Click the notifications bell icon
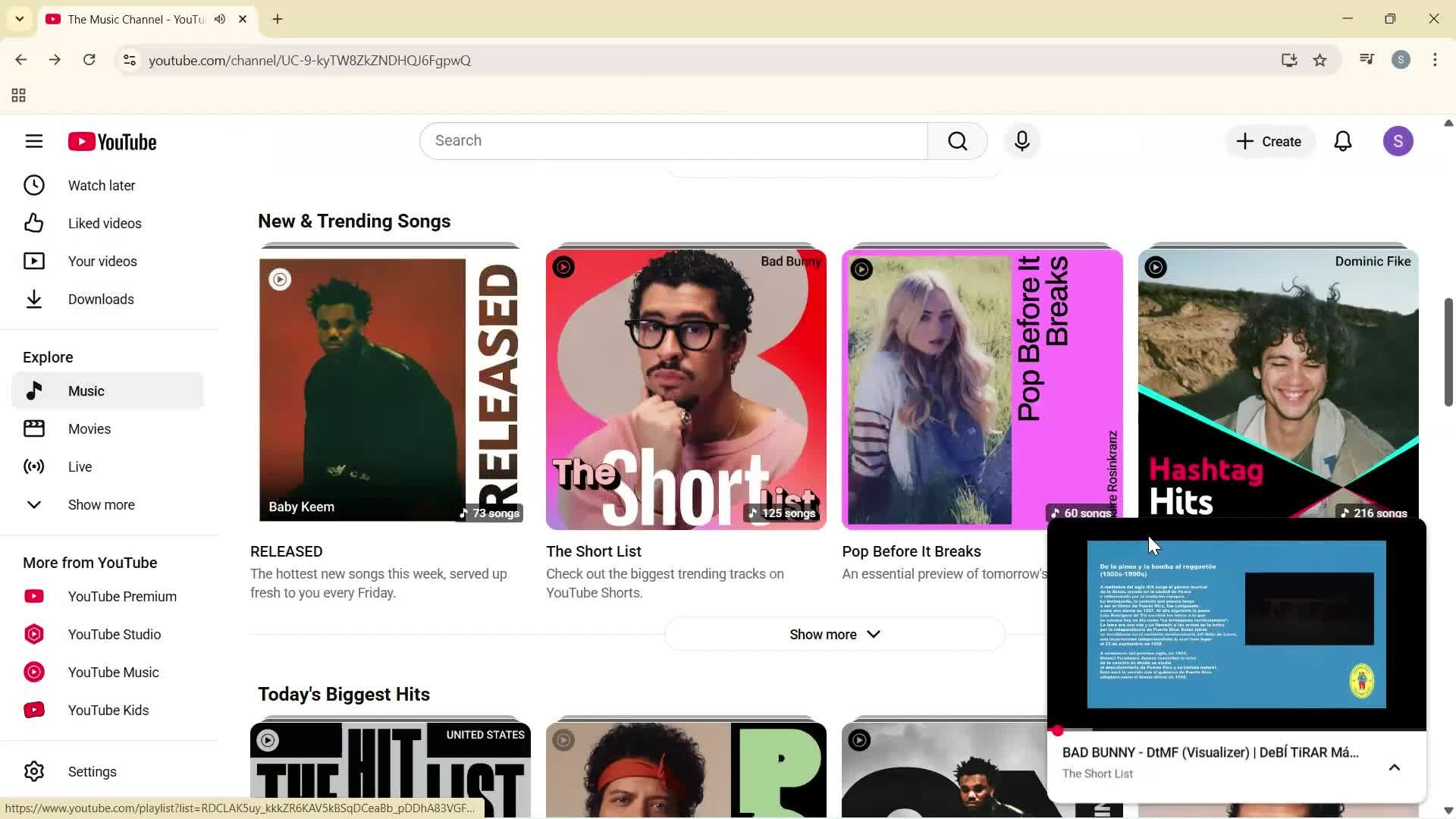The image size is (1456, 819). (x=1343, y=141)
